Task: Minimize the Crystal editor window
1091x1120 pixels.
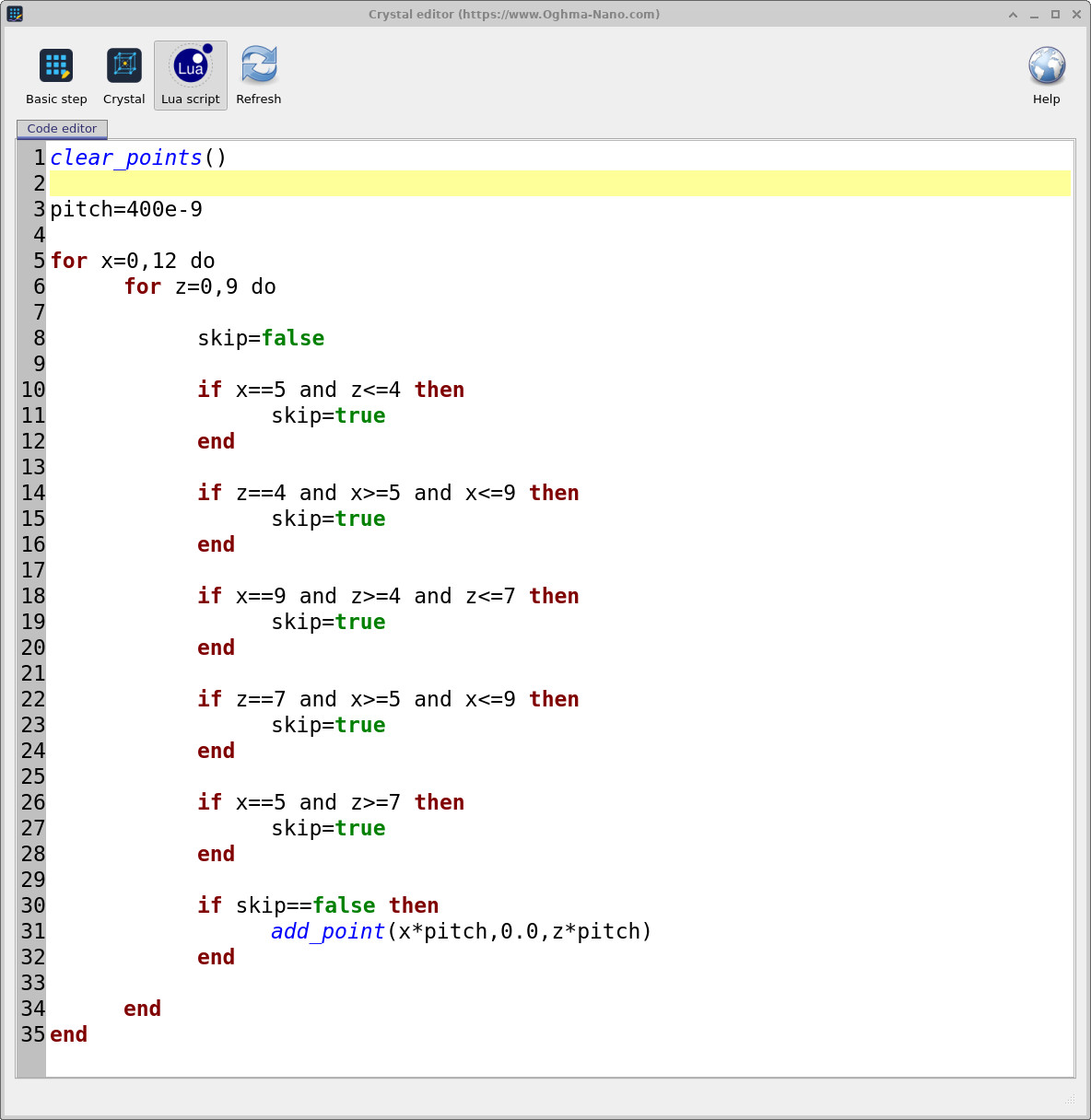Action: click(1034, 14)
